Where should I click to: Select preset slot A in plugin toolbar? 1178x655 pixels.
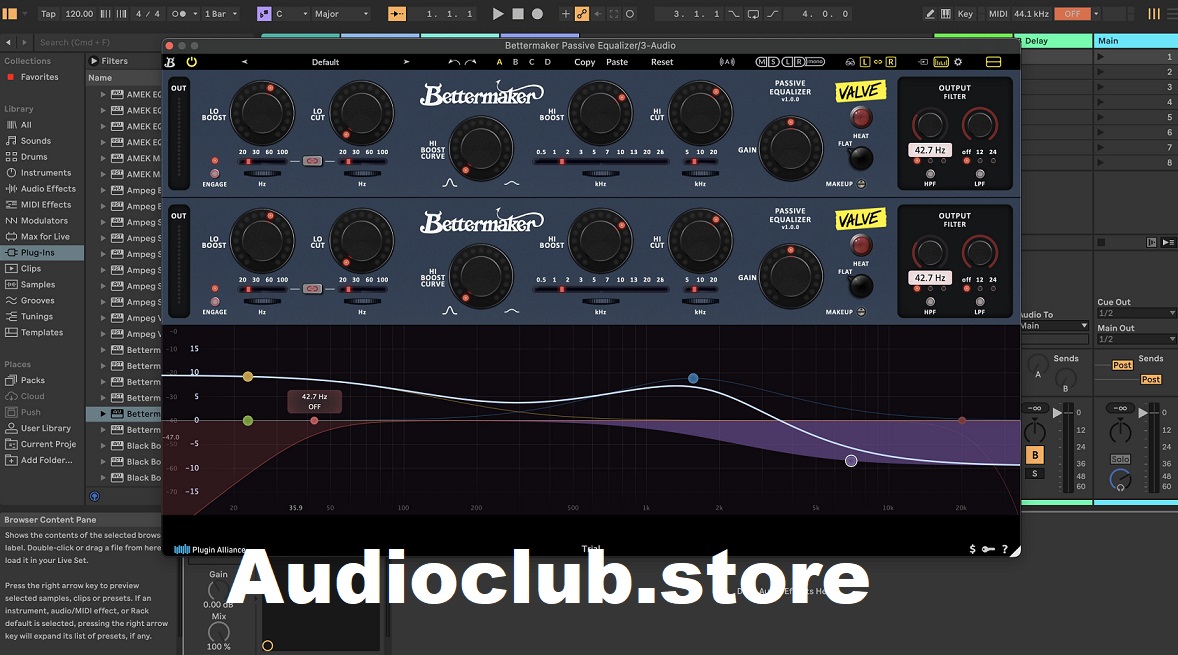point(499,62)
